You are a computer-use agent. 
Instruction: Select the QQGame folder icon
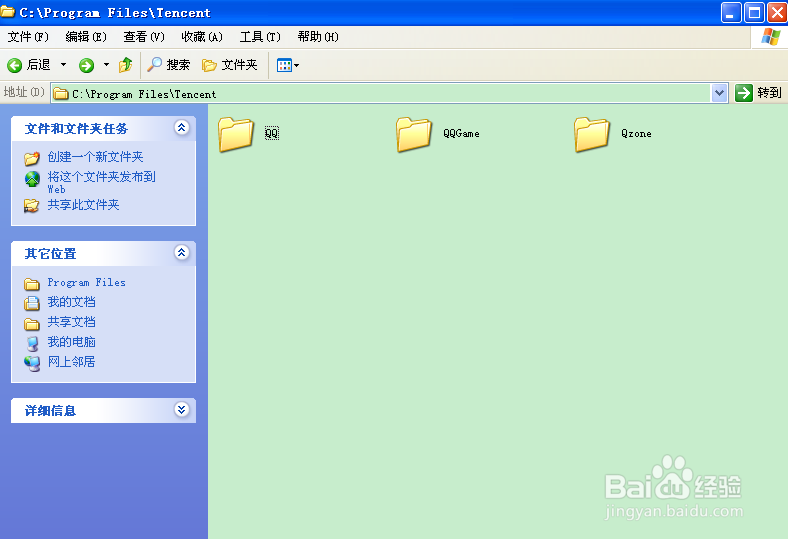414,134
